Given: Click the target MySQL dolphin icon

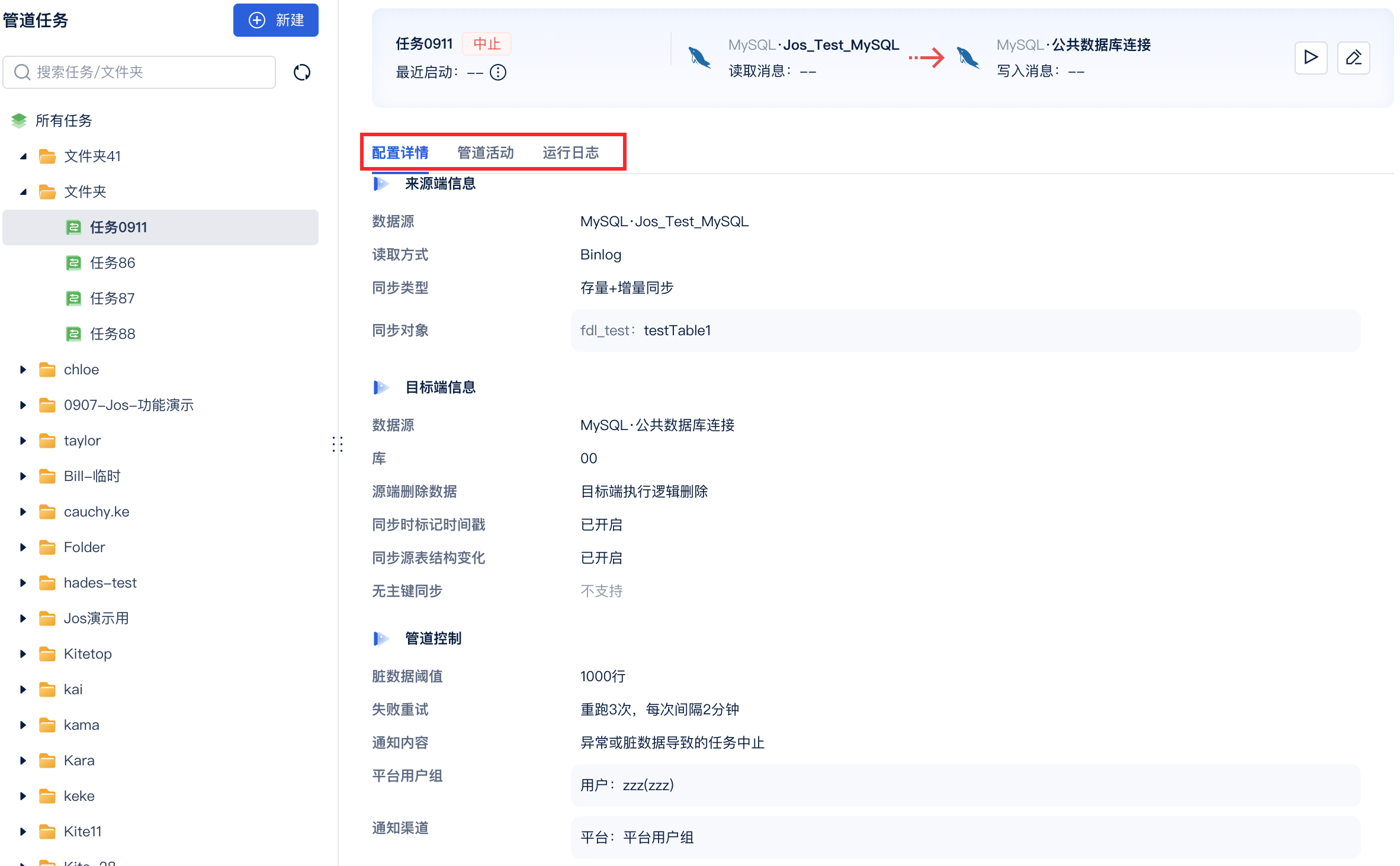Looking at the screenshot, I should 968,57.
